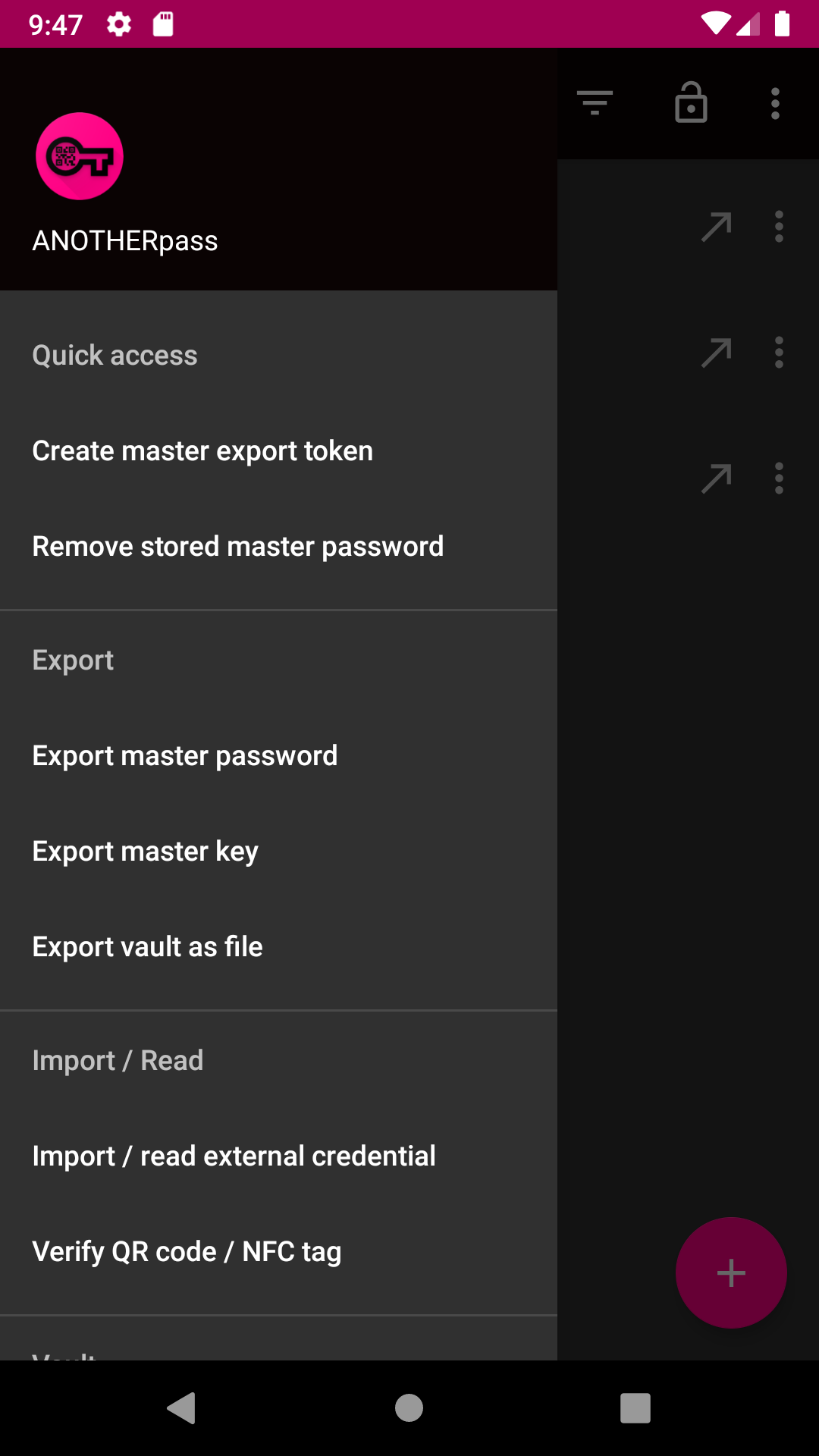Open second credential's three-dot menu
Viewport: 819px width, 1456px height.
click(x=779, y=353)
